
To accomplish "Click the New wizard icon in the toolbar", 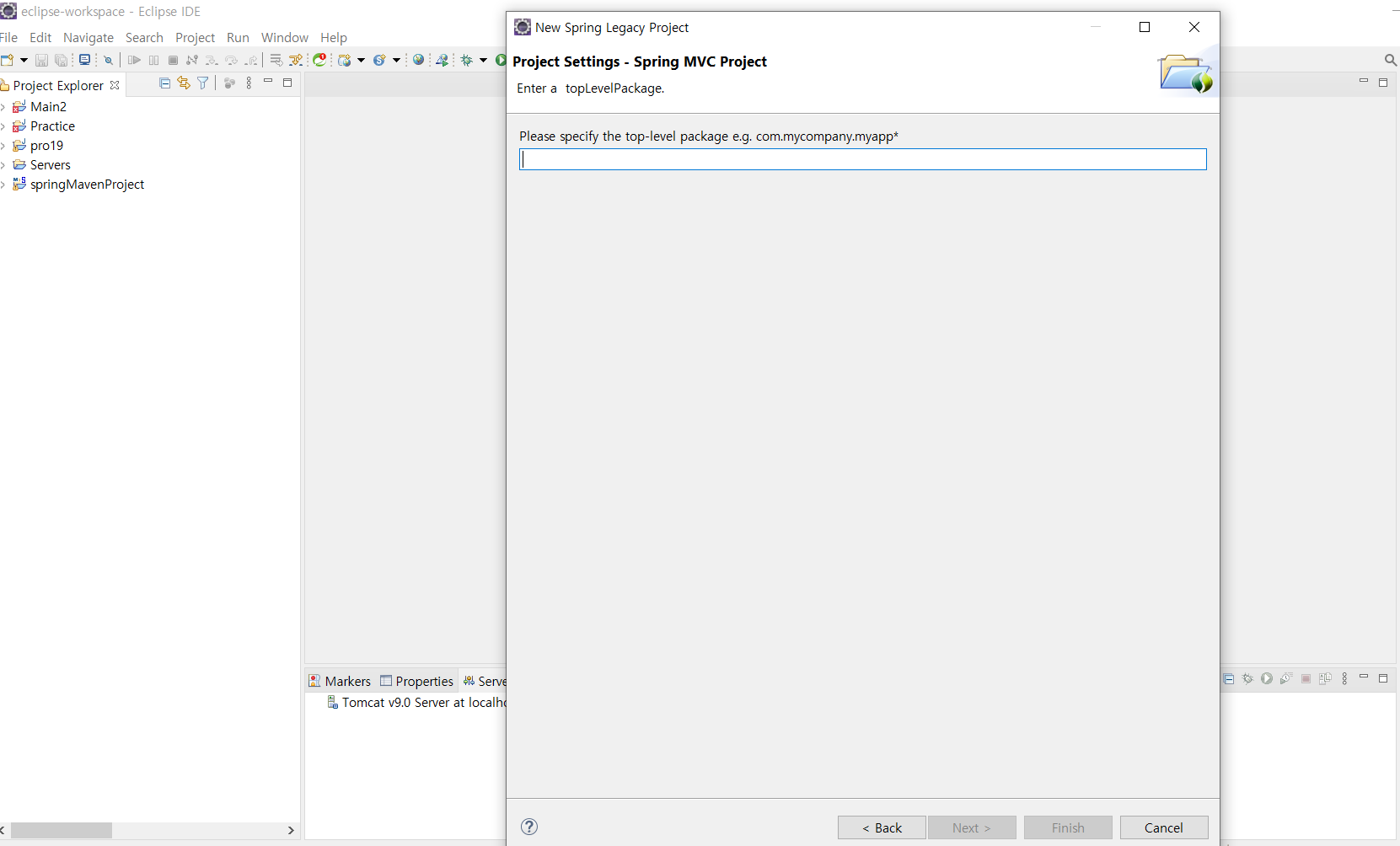I will pyautogui.click(x=8, y=60).
